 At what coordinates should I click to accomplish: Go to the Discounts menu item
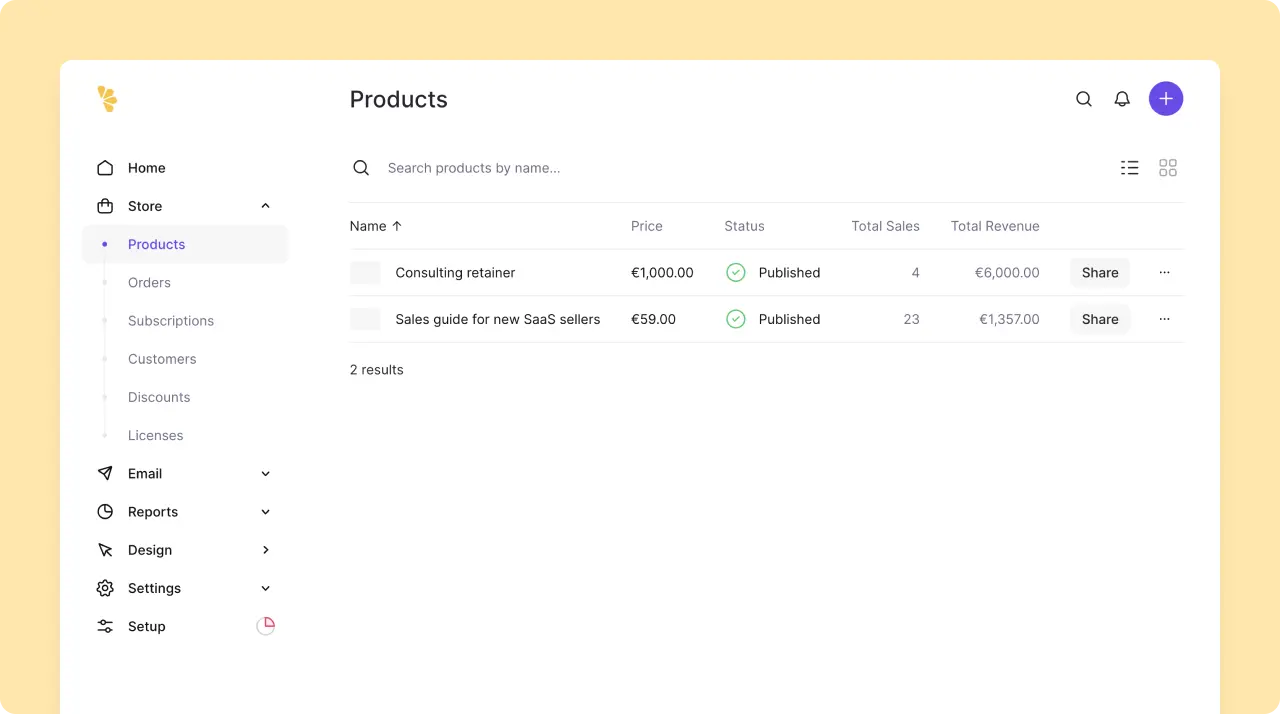tap(159, 397)
